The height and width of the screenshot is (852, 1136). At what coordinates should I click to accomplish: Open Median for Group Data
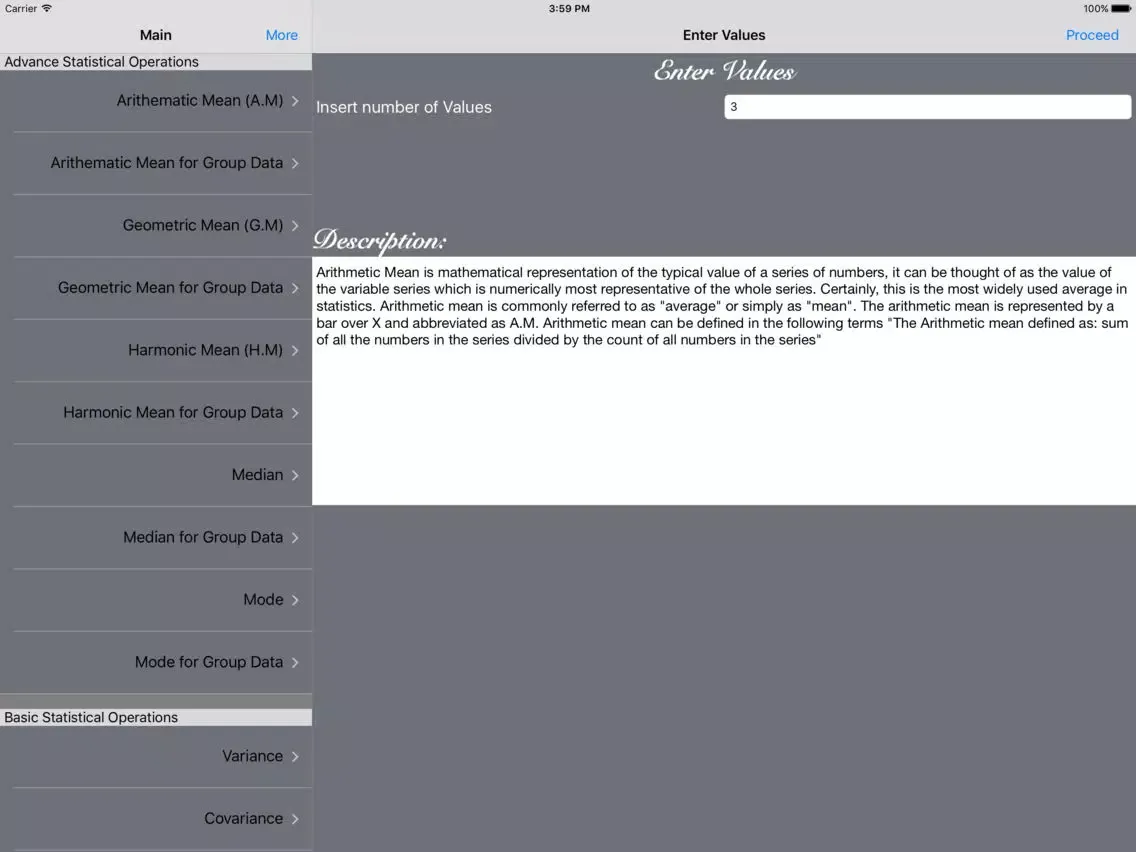point(156,537)
